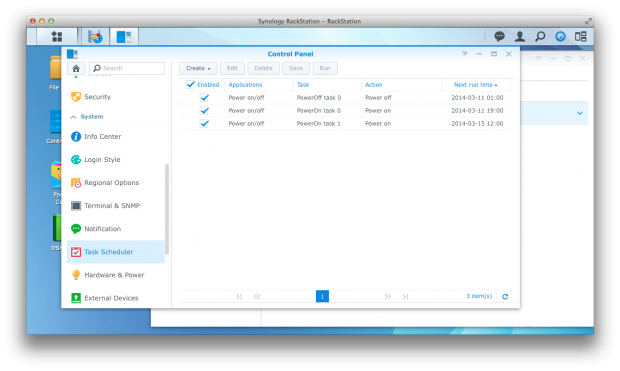Click the Power off action cell
Viewport: 620px width, 371px height.
(x=378, y=98)
